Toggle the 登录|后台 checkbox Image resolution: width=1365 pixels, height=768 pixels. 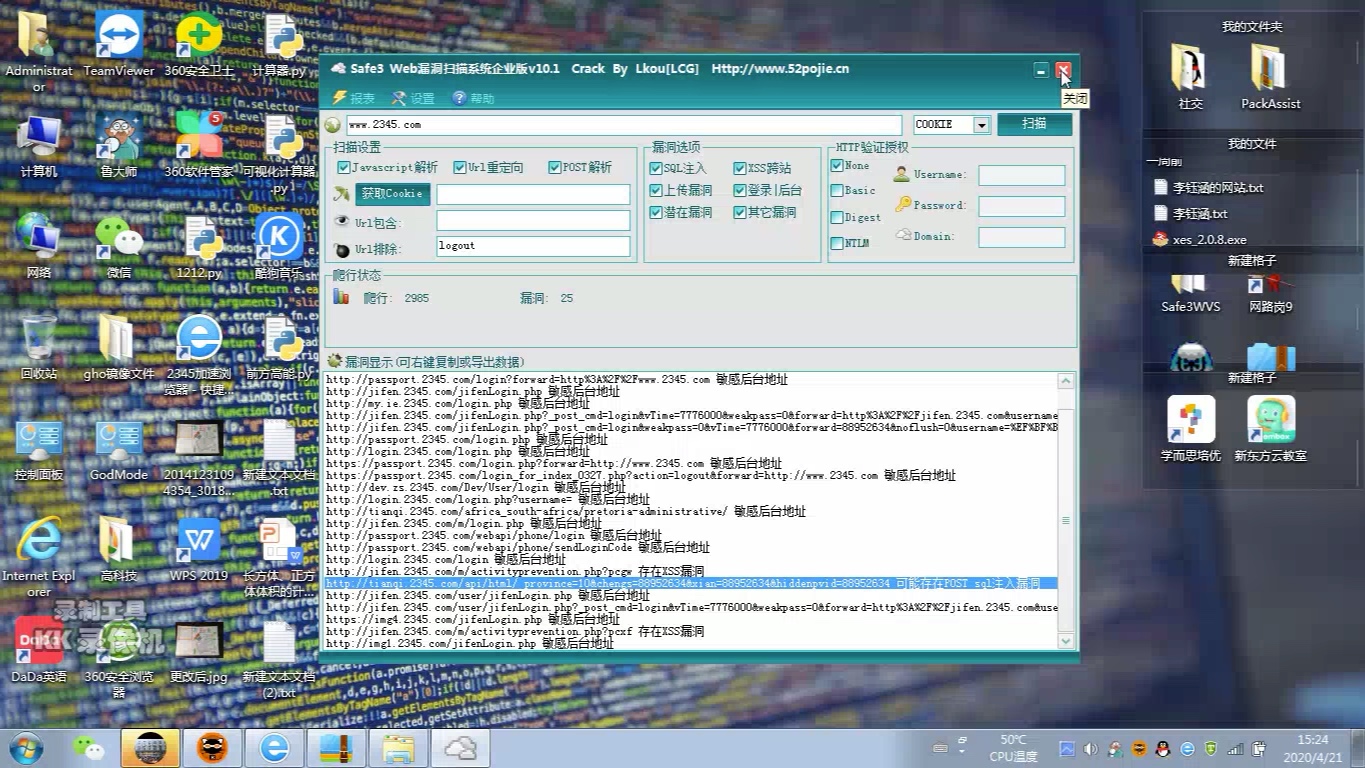(x=740, y=190)
